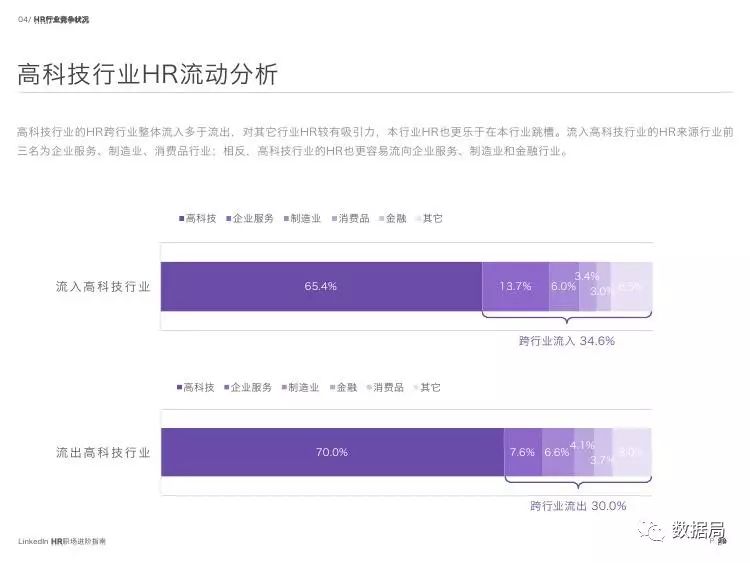Select the 7.6% outflow bar segment
The image size is (750, 563).
point(523,452)
